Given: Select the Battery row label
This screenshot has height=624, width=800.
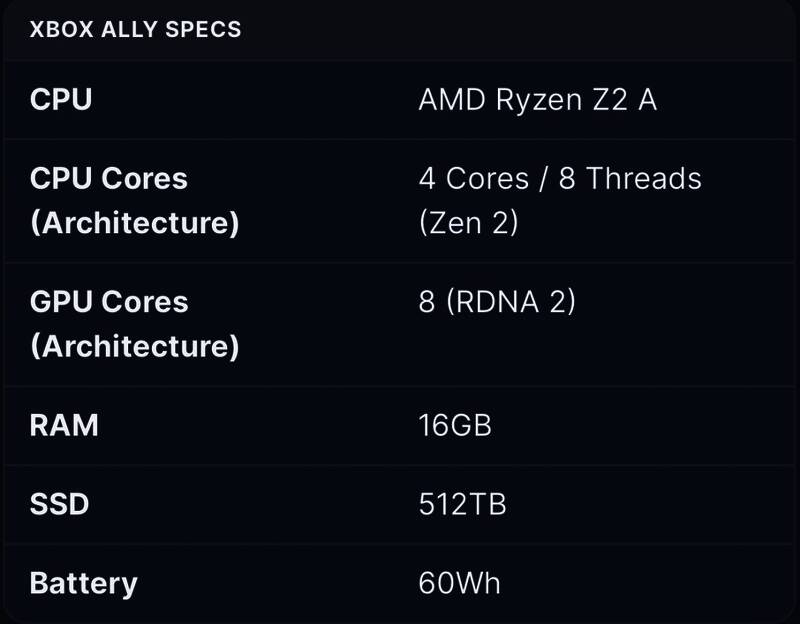Looking at the screenshot, I should point(83,583).
